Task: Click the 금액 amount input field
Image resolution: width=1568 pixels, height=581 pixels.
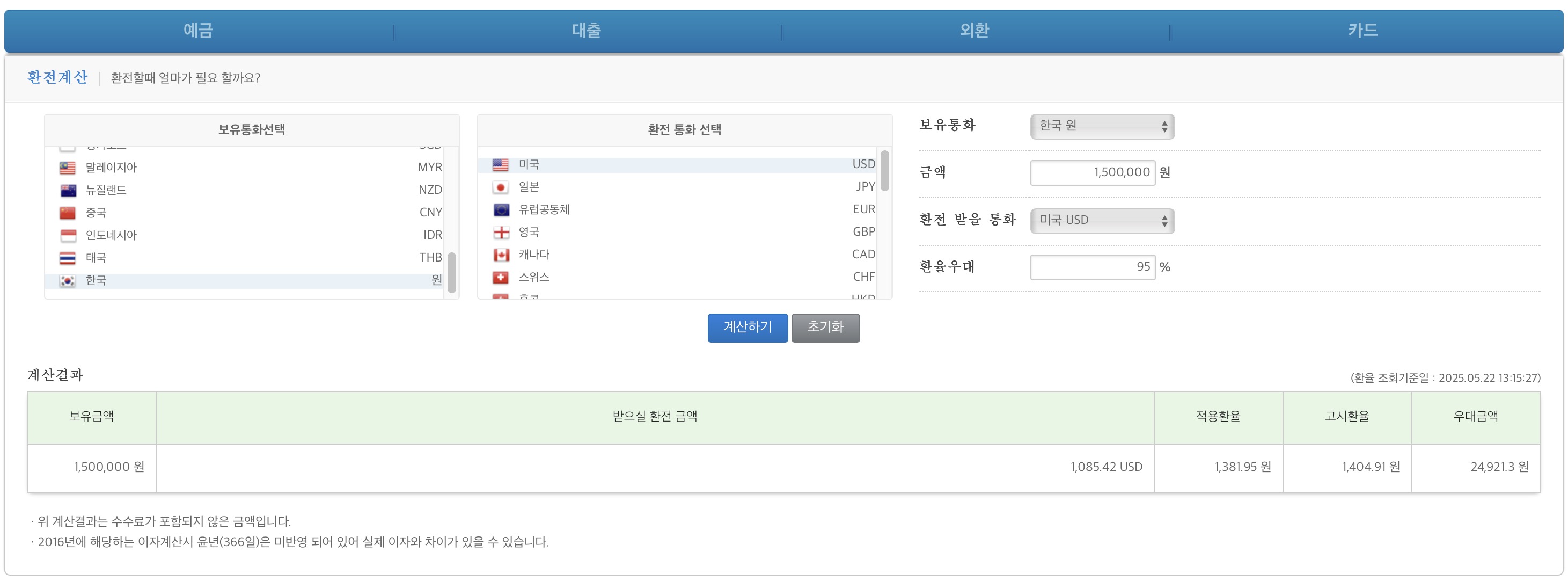Action: point(1092,172)
